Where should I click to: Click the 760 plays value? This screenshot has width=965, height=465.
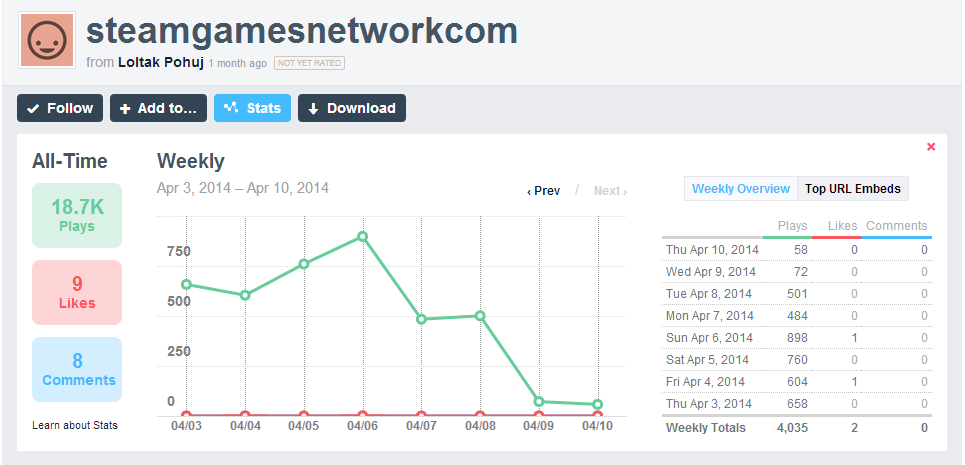[x=797, y=360]
